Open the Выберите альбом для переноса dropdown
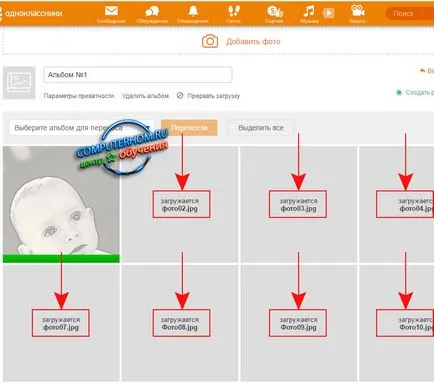This screenshot has height=390, width=434. (82, 128)
